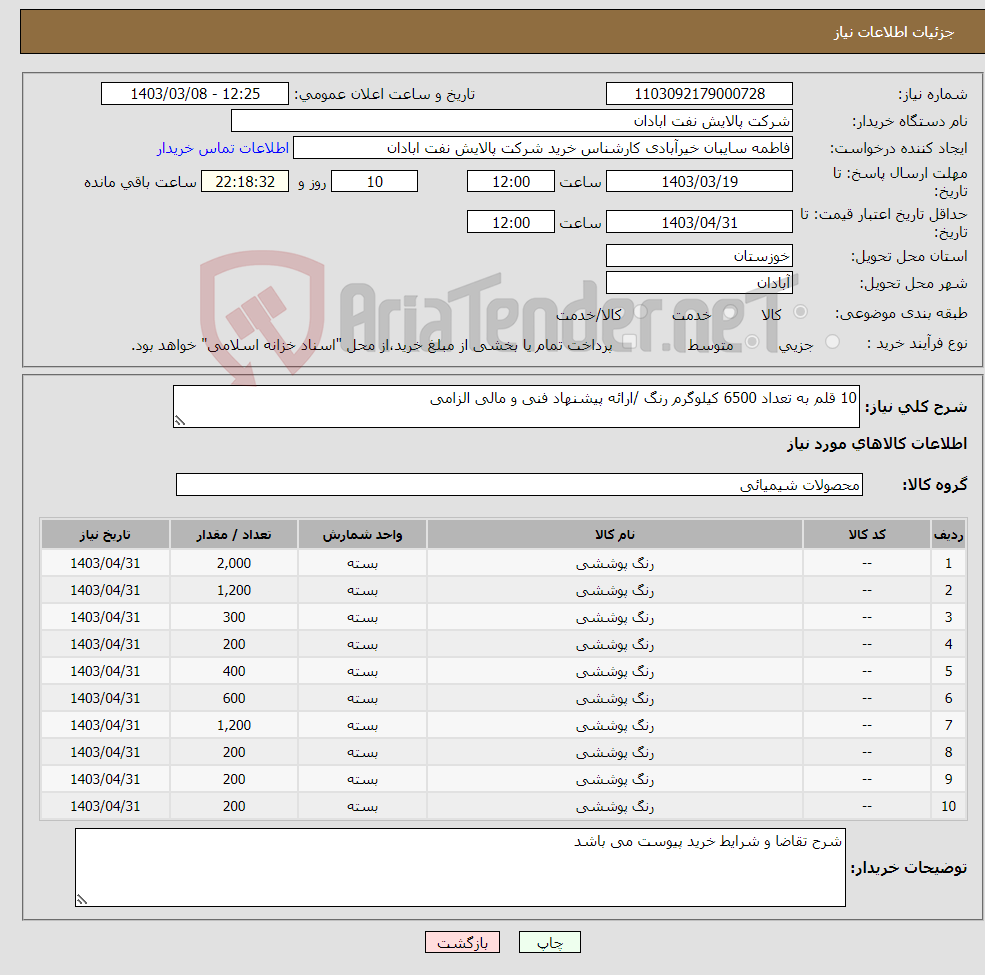This screenshot has height=975, width=985.
Task: Click the province field خوزستان
Action: [x=699, y=256]
